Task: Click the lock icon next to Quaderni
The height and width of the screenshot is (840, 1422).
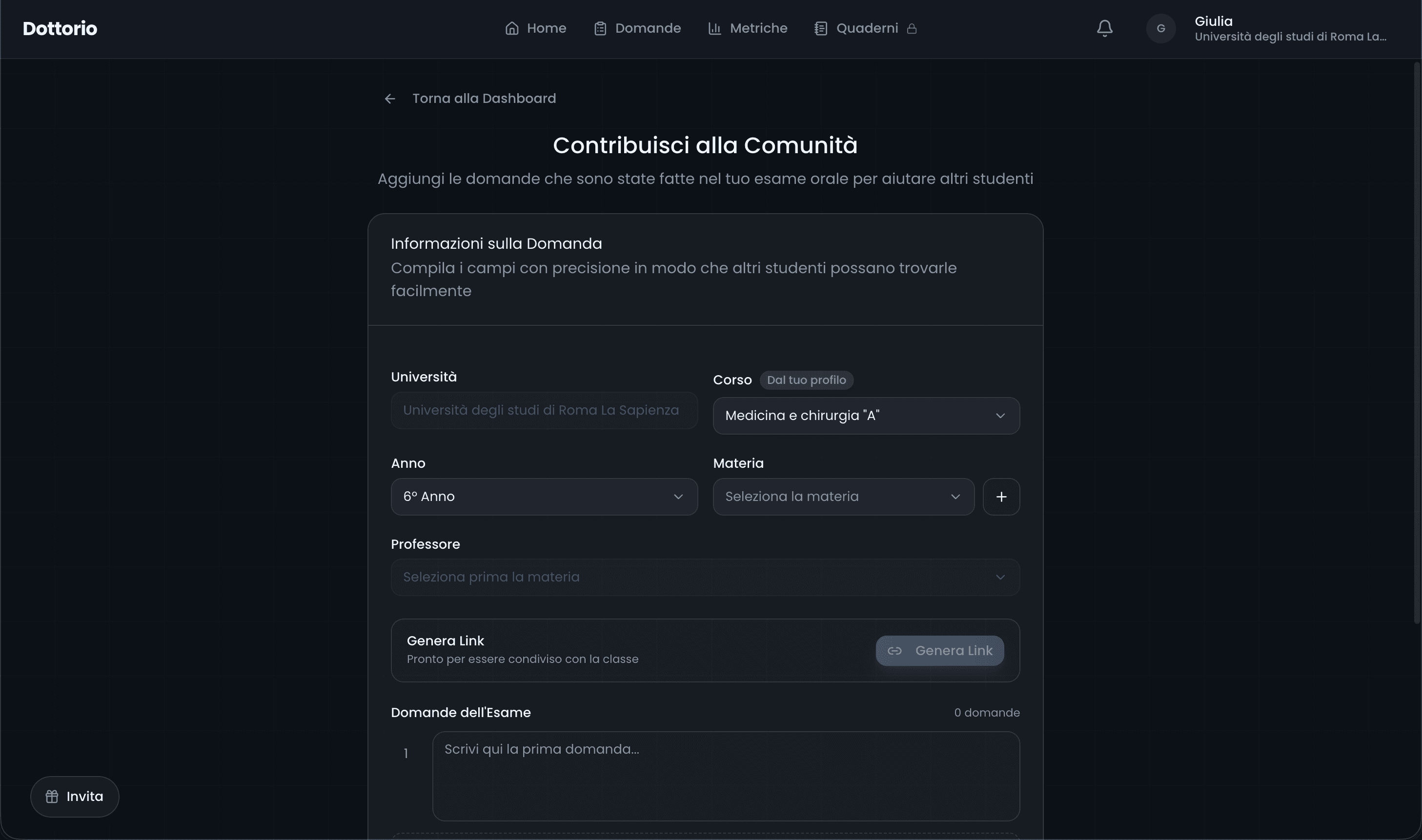Action: click(912, 28)
